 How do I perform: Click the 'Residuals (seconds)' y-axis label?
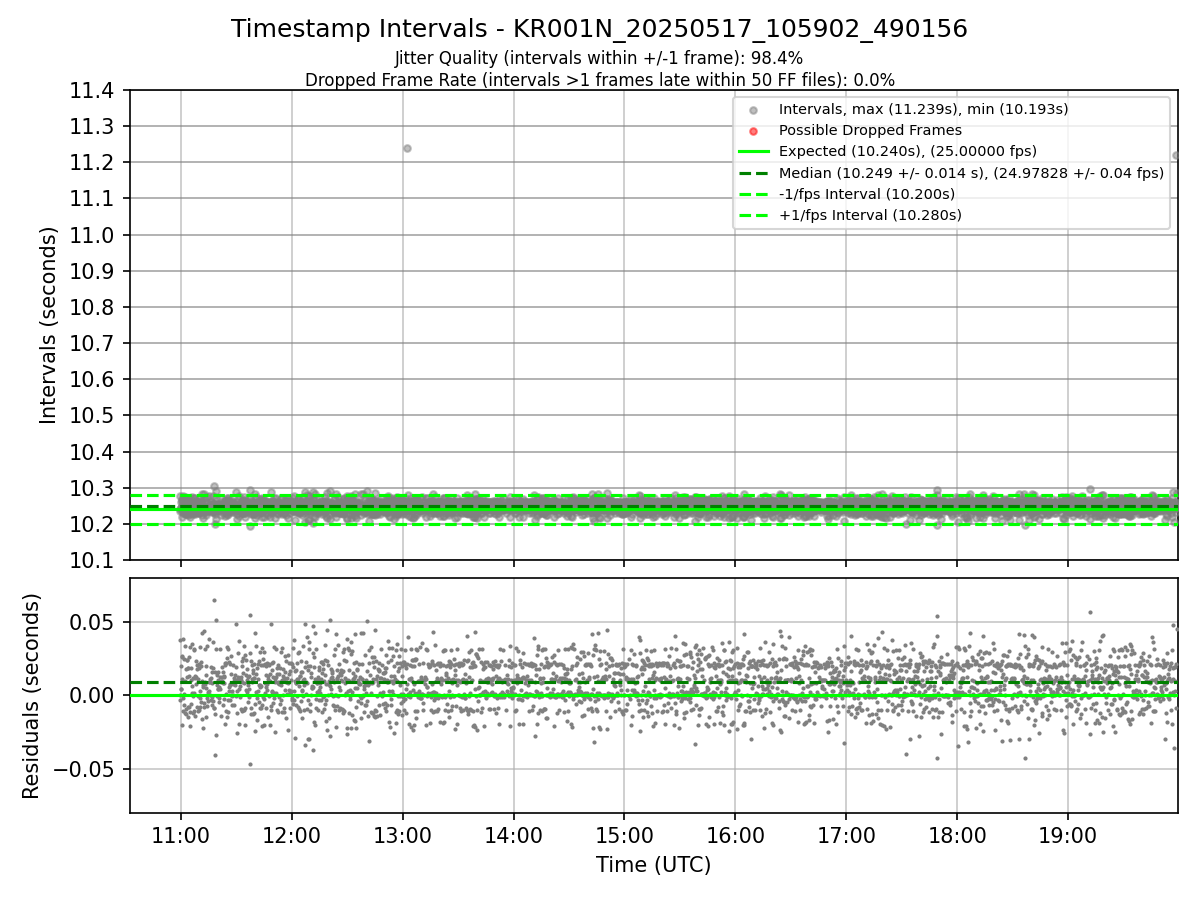pos(32,696)
